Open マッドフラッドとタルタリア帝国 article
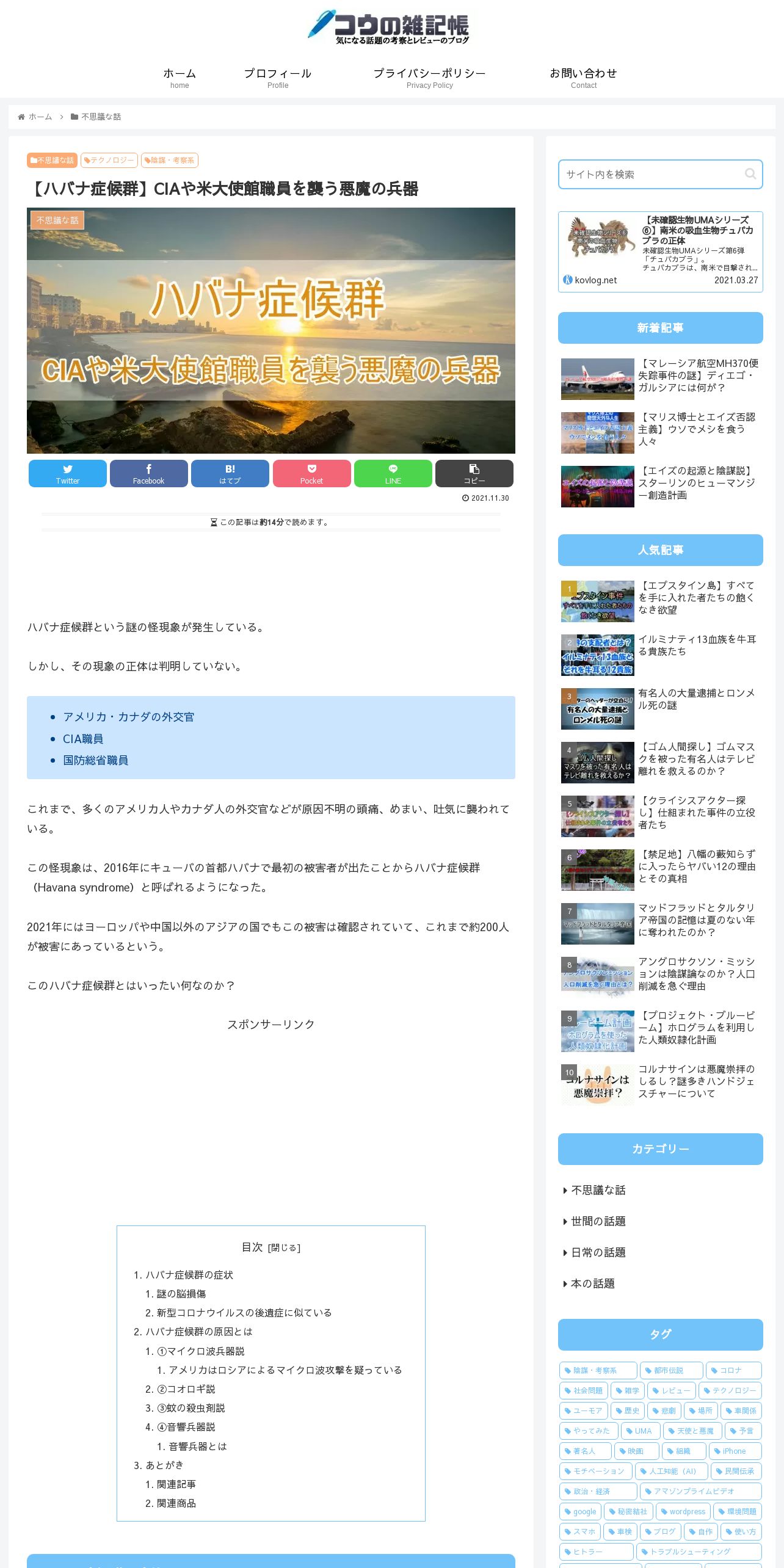Viewport: 784px width, 1568px height. pos(661,924)
